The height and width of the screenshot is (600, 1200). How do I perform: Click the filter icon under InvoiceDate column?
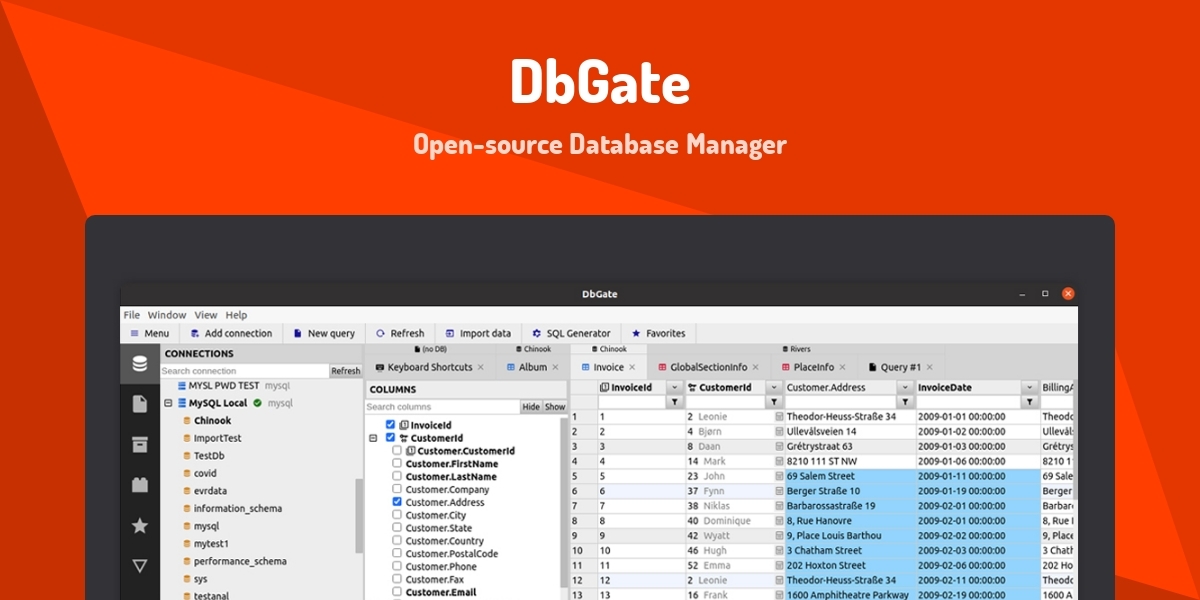(1028, 402)
